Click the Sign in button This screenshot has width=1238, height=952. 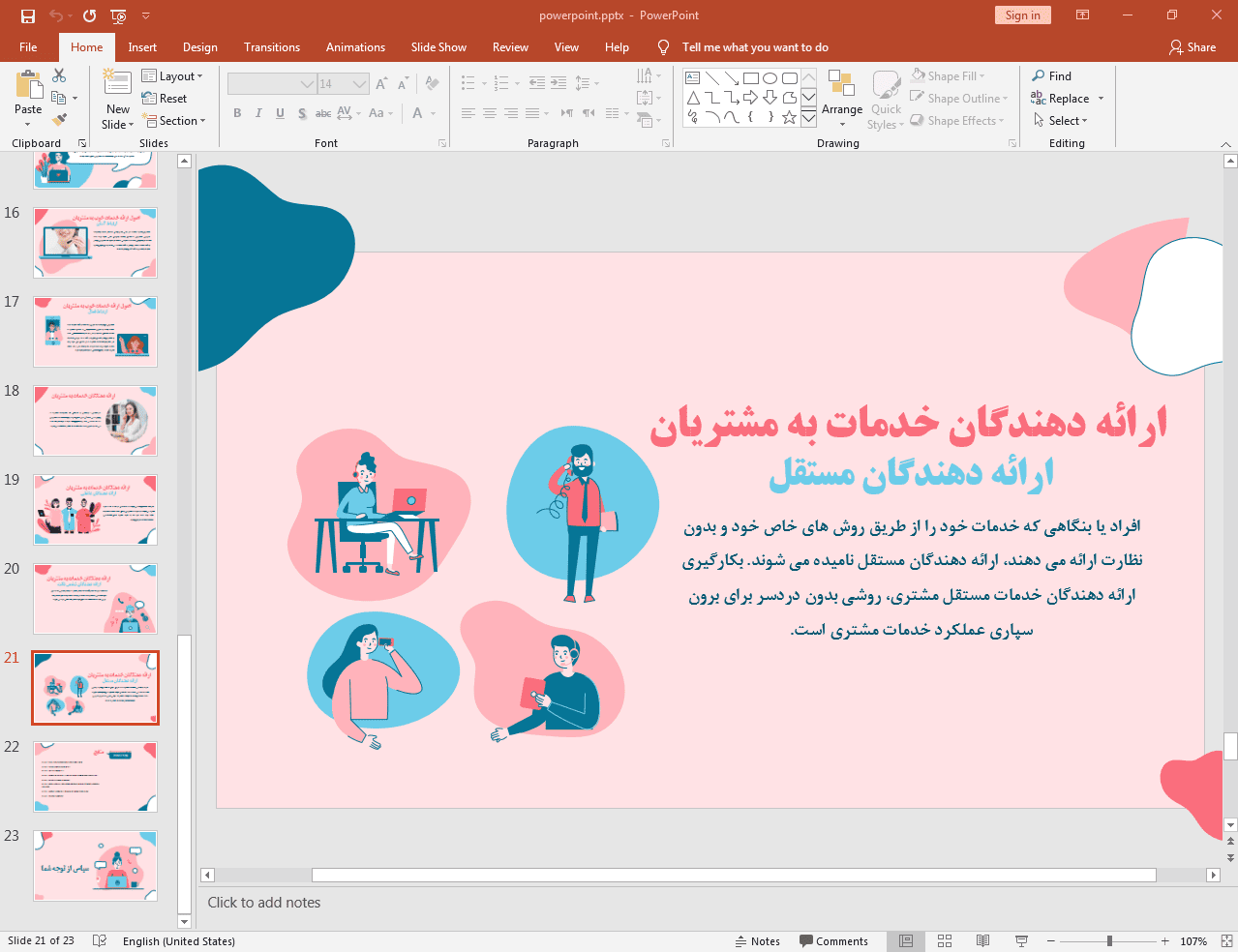1022,15
